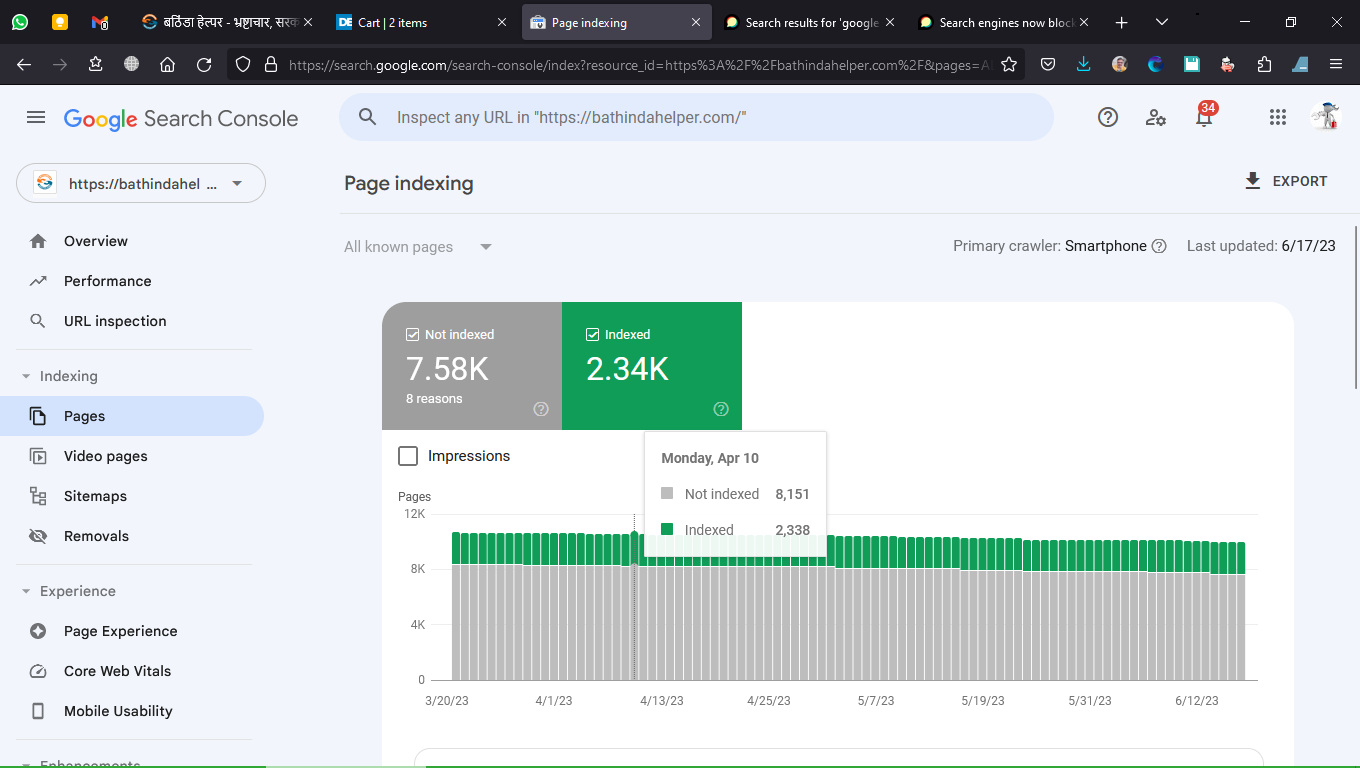Image resolution: width=1360 pixels, height=768 pixels.
Task: Click the search magnifier icon in inspect bar
Action: click(x=367, y=117)
